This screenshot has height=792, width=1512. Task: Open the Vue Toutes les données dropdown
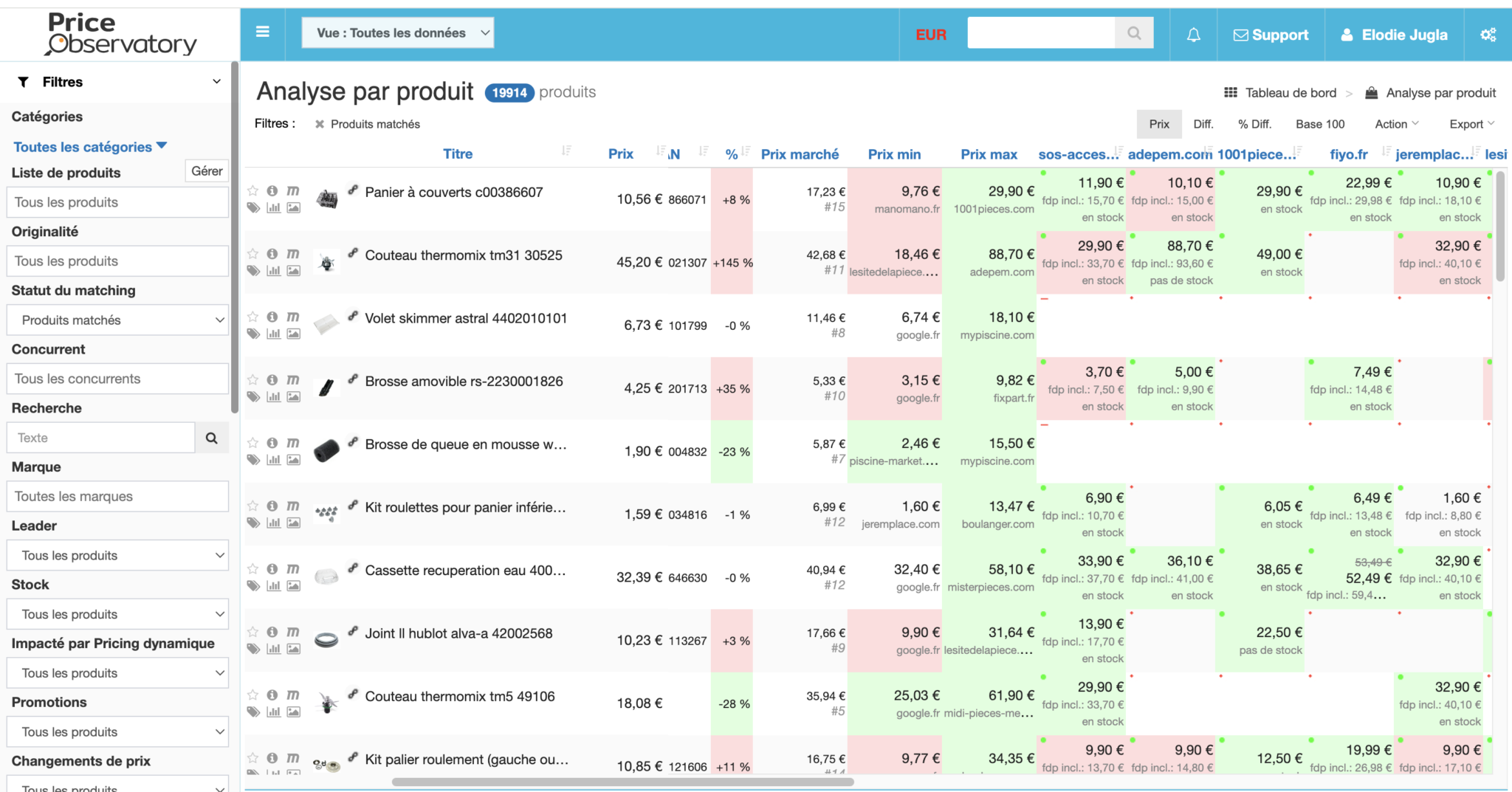click(397, 33)
